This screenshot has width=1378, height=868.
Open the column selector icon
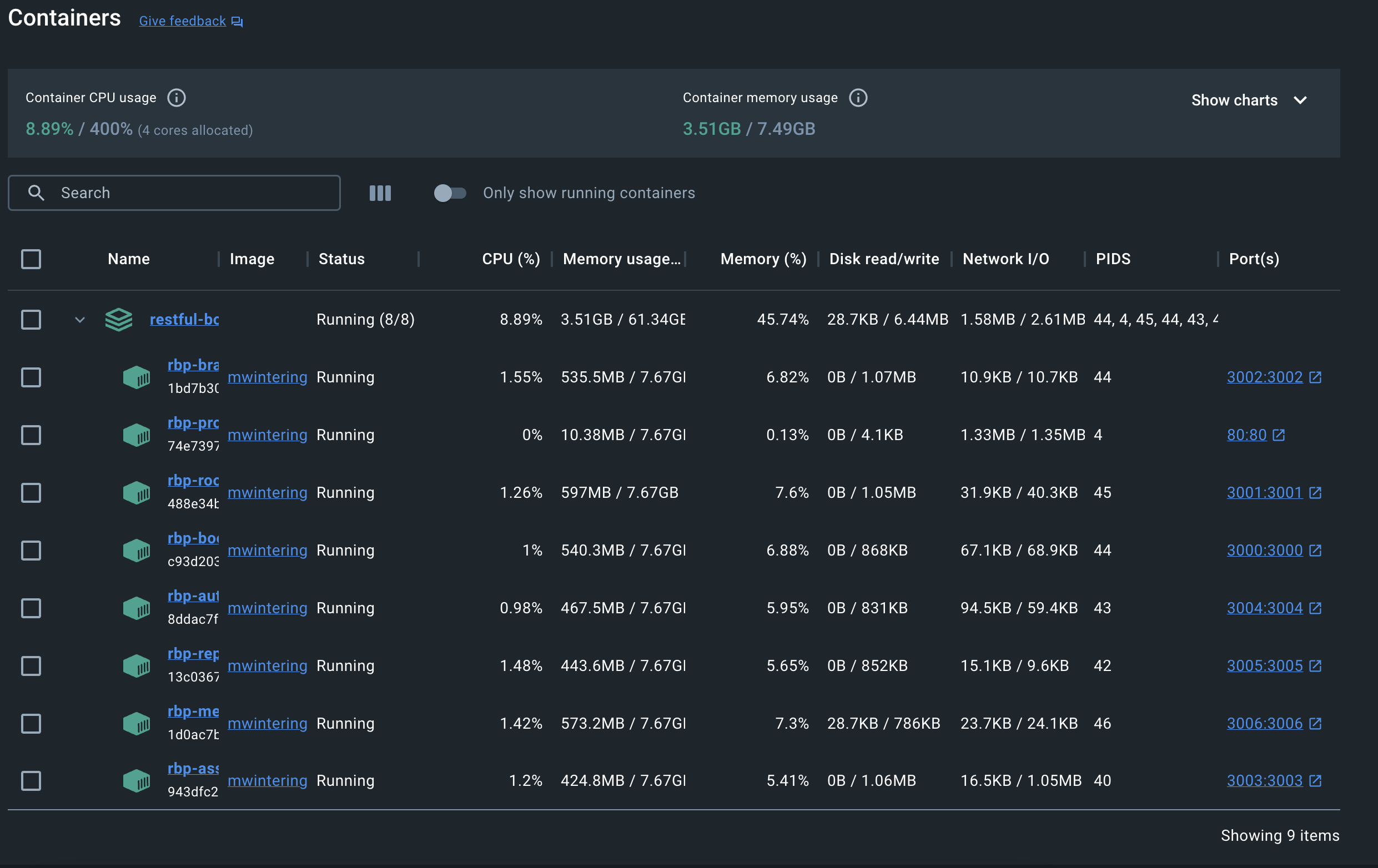(380, 193)
